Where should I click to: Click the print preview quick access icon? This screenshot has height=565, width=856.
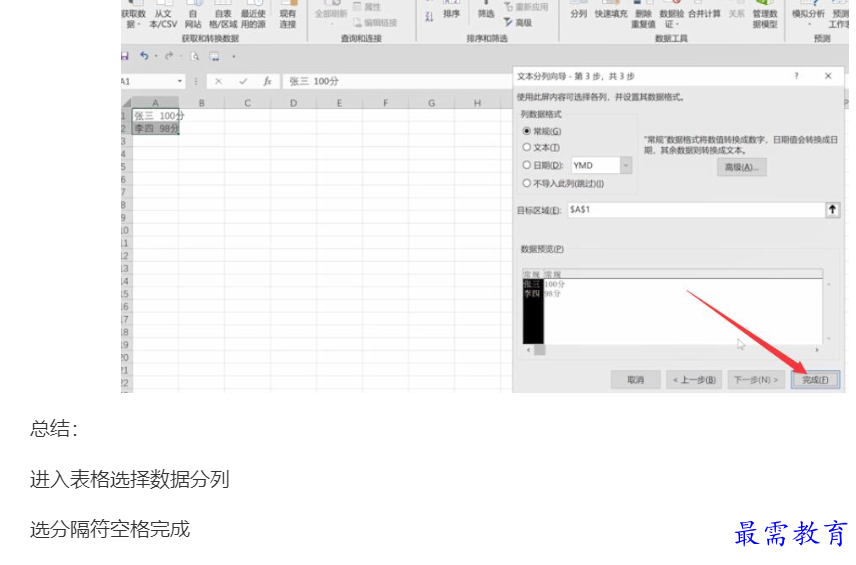click(194, 56)
